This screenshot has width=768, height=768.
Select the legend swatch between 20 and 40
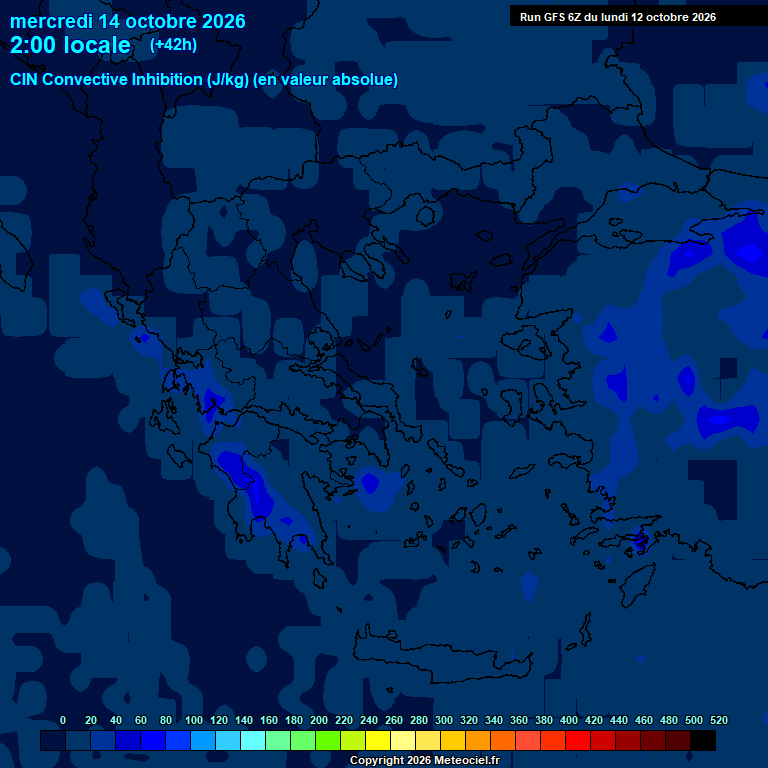click(103, 741)
